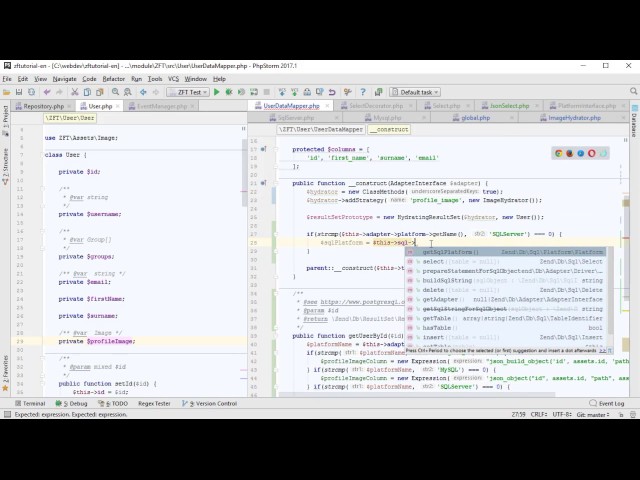Screen dimensions: 640x480
Task: Click the Stop square icon
Action: click(267, 92)
